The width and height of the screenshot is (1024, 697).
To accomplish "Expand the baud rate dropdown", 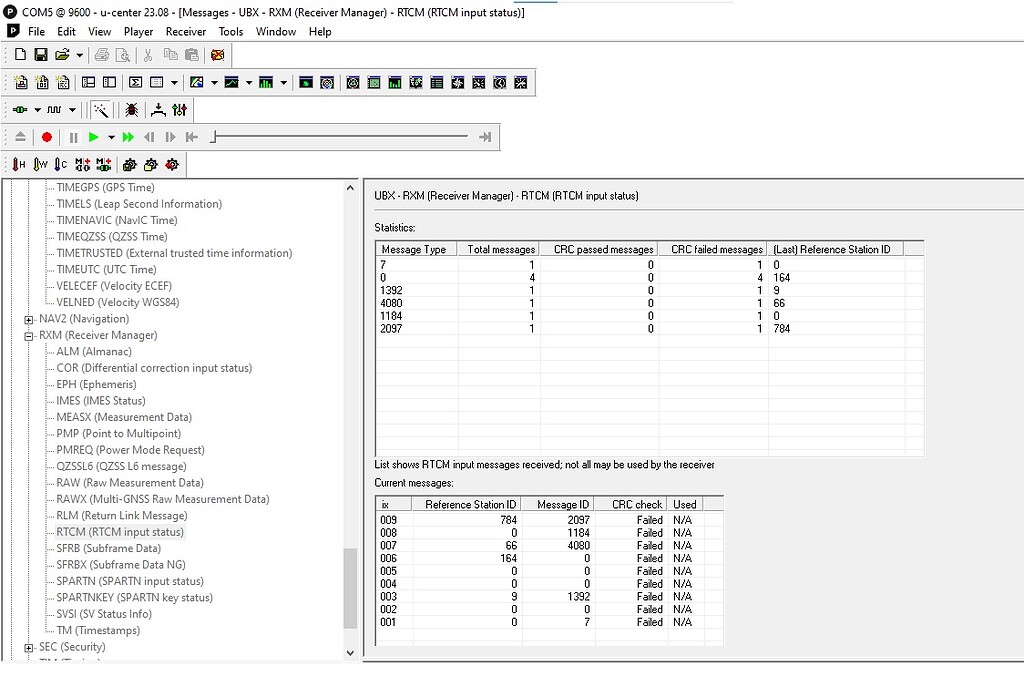I will 71,109.
